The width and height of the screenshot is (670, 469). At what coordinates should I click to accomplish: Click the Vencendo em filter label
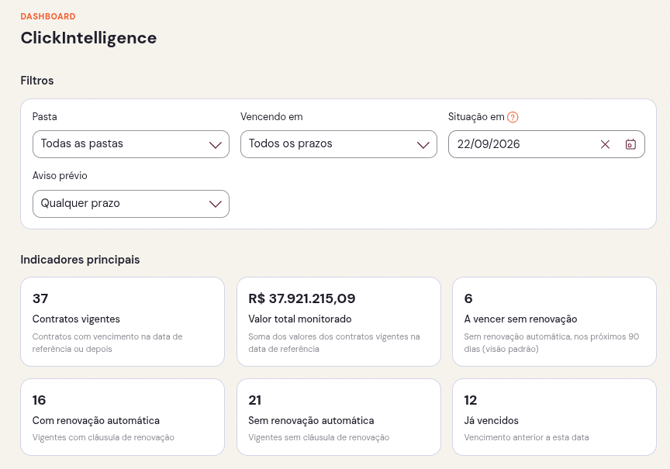[271, 117]
